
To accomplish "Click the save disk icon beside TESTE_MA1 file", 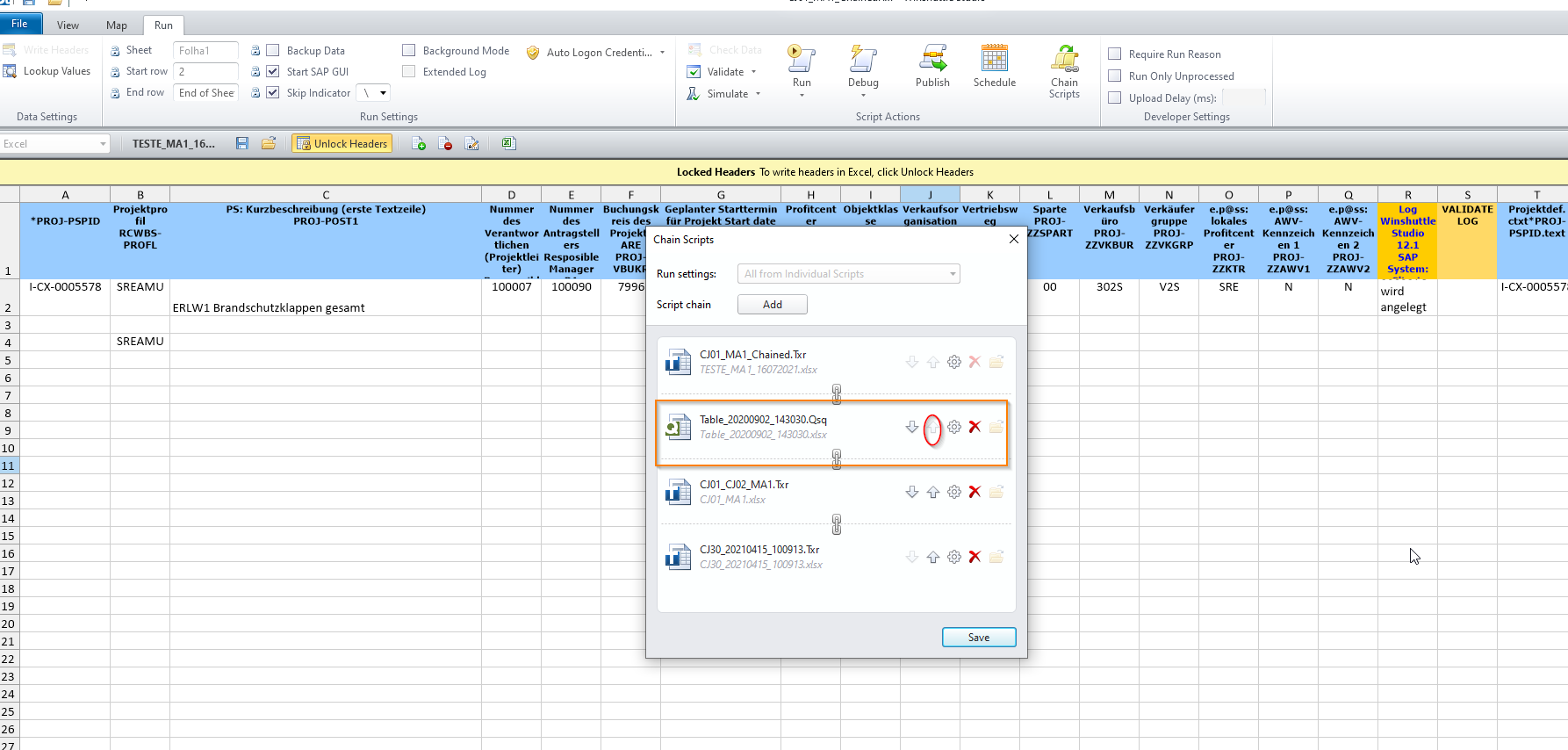I will coord(242,143).
